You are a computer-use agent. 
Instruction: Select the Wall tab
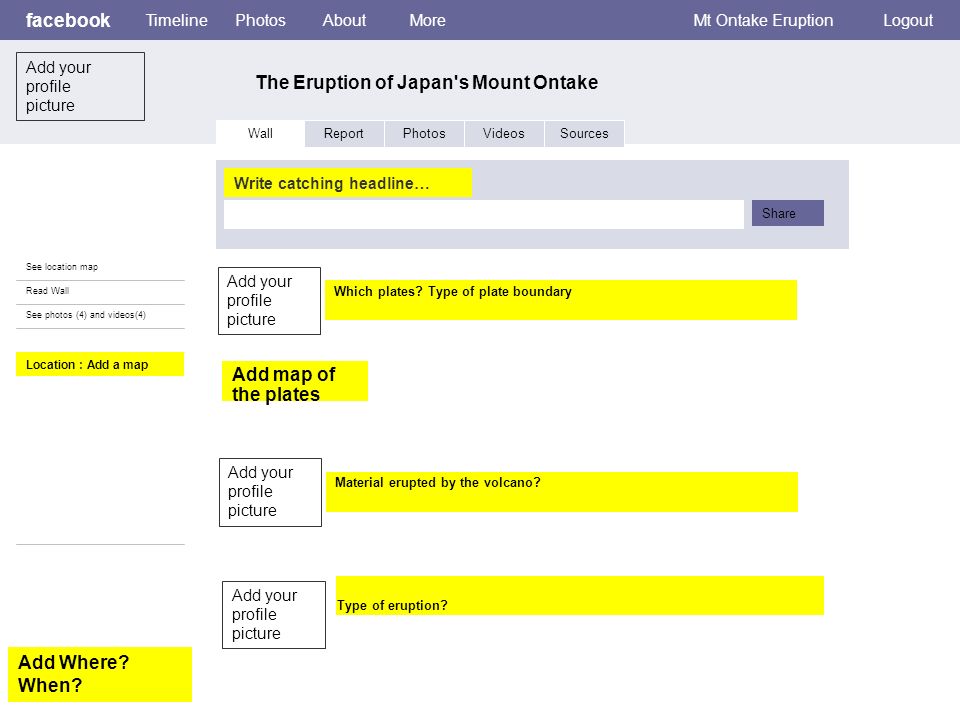260,133
